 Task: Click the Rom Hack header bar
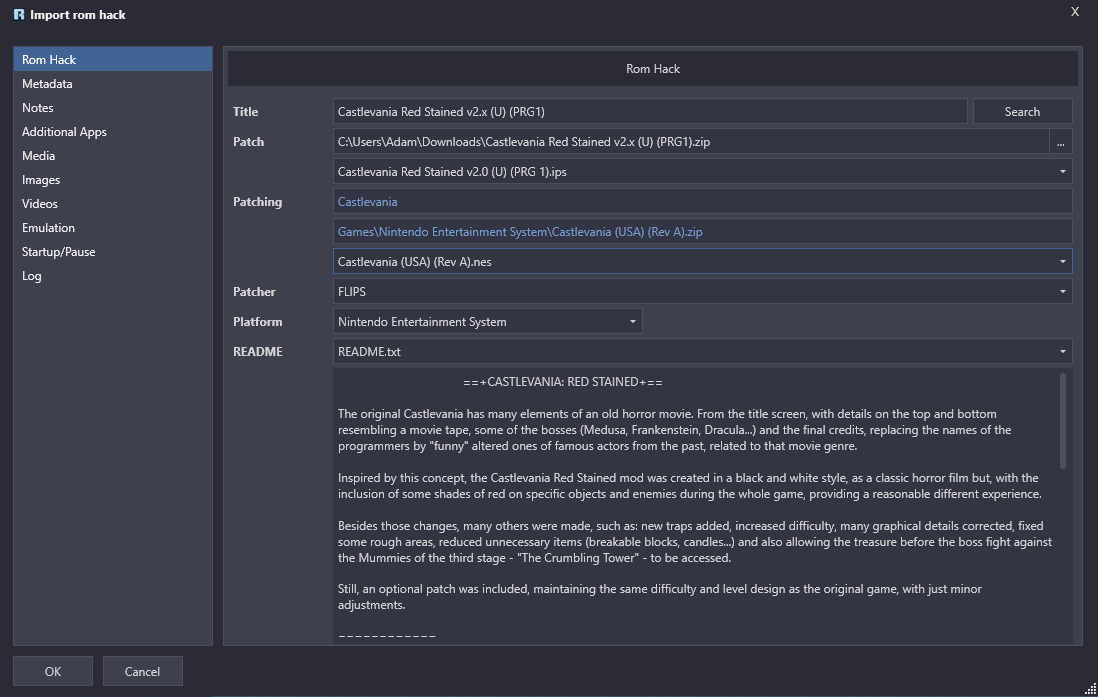tap(653, 69)
